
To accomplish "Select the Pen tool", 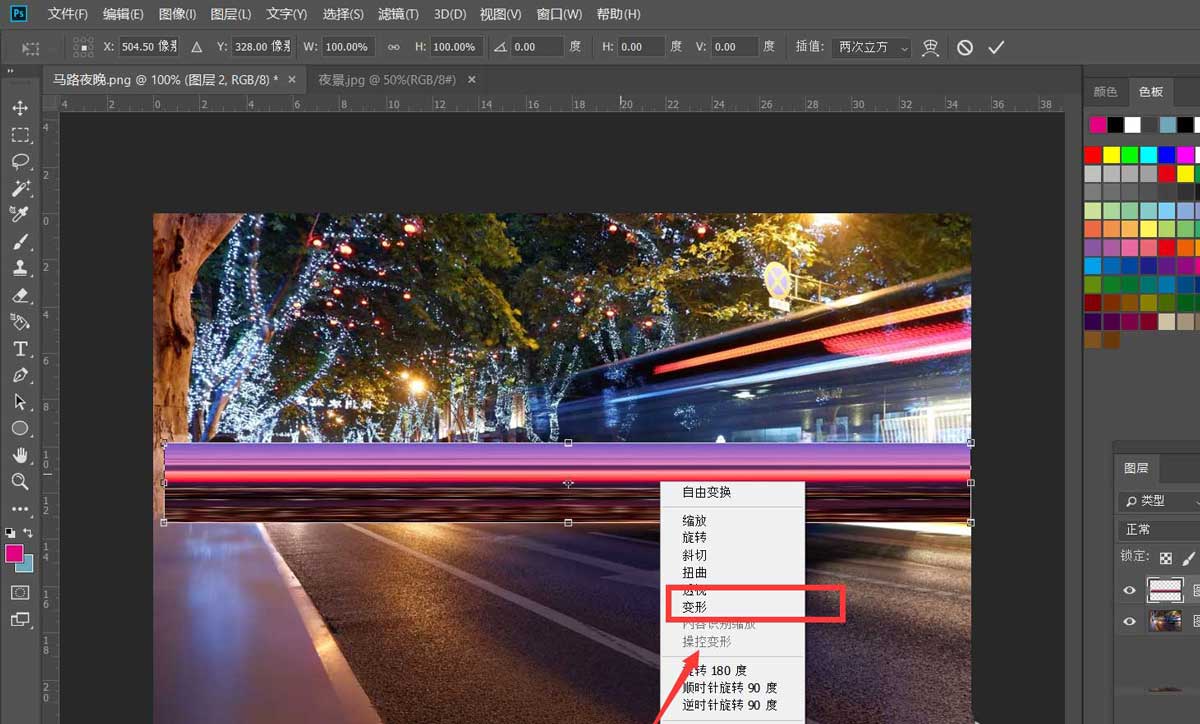I will [x=20, y=376].
